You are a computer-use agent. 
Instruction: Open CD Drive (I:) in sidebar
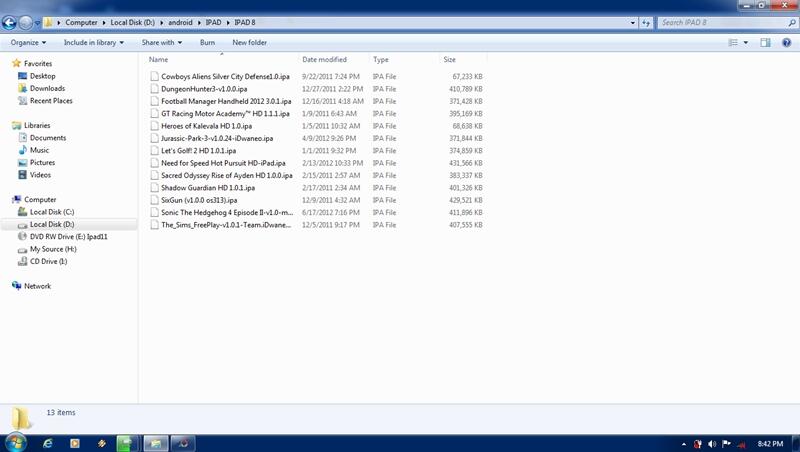click(x=48, y=261)
